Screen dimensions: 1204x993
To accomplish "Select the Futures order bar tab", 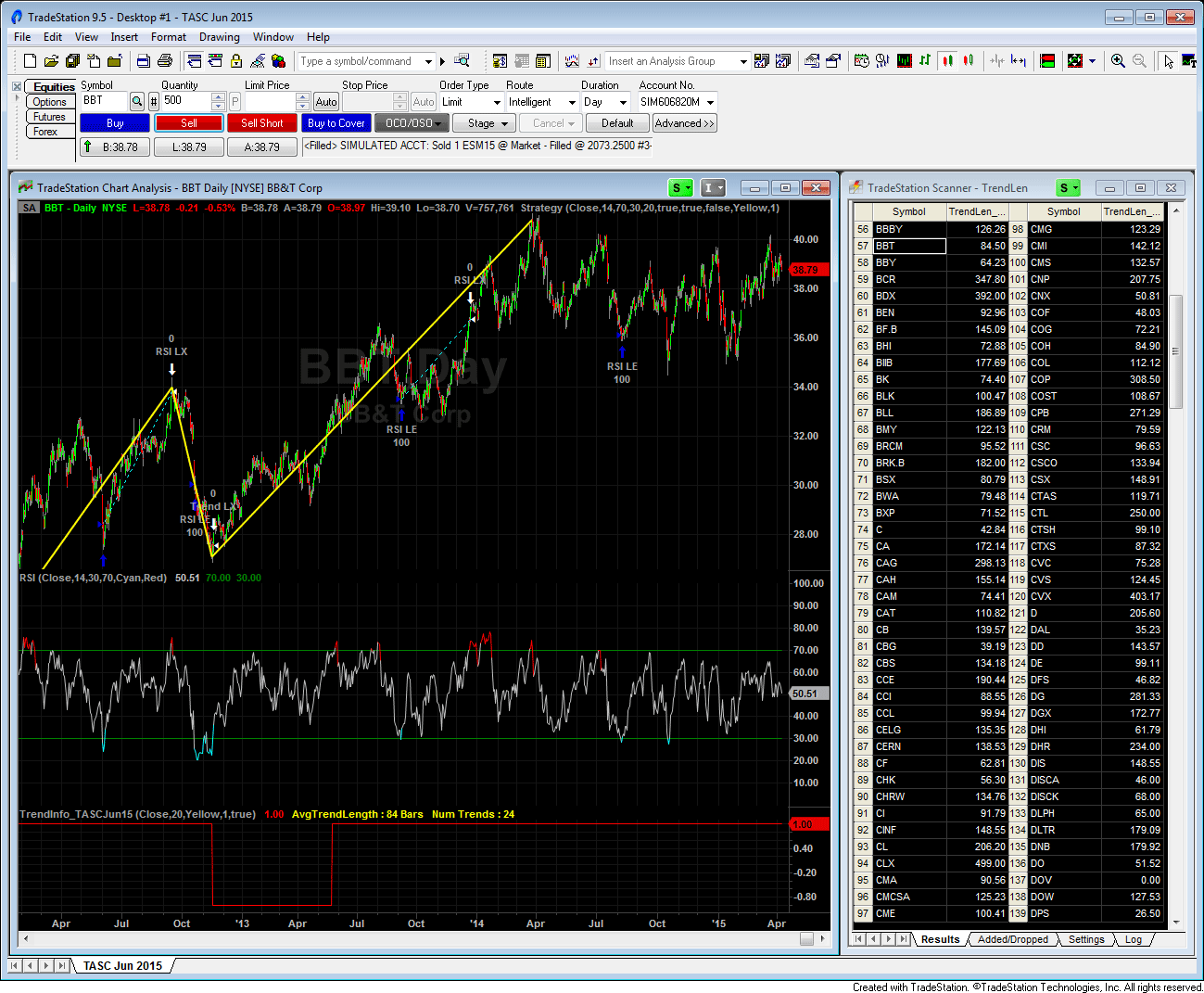I will click(x=49, y=117).
